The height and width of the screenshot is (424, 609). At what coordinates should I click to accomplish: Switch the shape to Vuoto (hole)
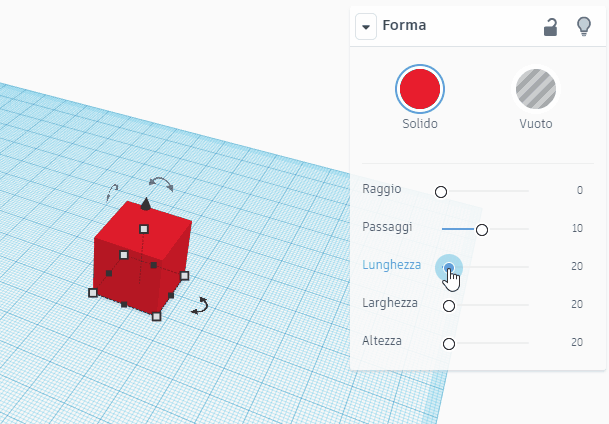[x=536, y=90]
